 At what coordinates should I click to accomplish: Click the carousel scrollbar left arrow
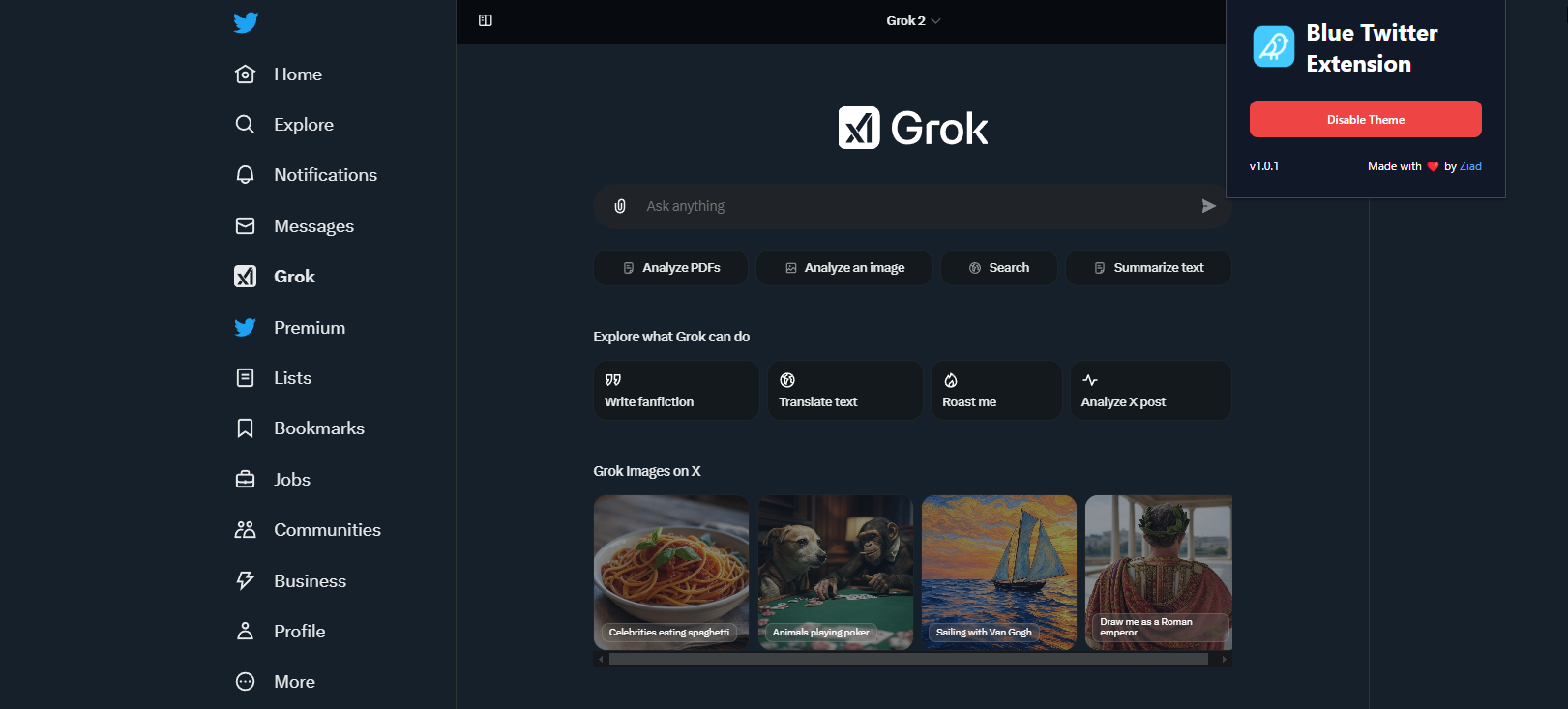point(601,660)
